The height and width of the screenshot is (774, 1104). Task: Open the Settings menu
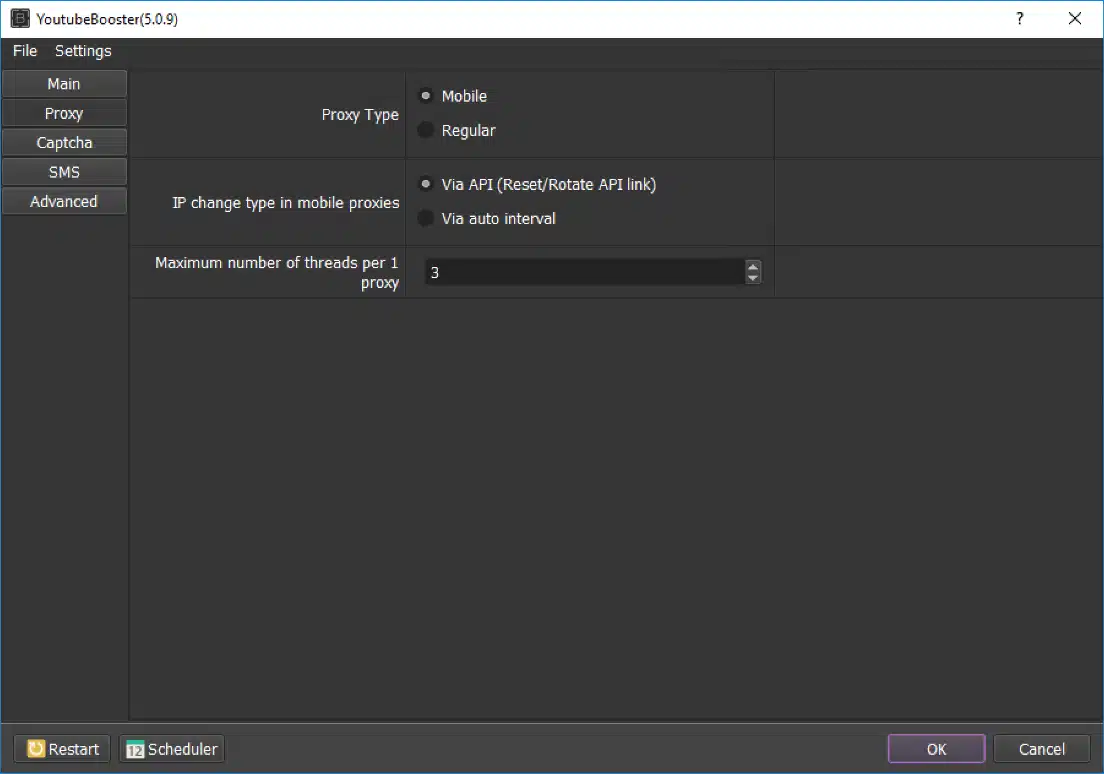[83, 51]
